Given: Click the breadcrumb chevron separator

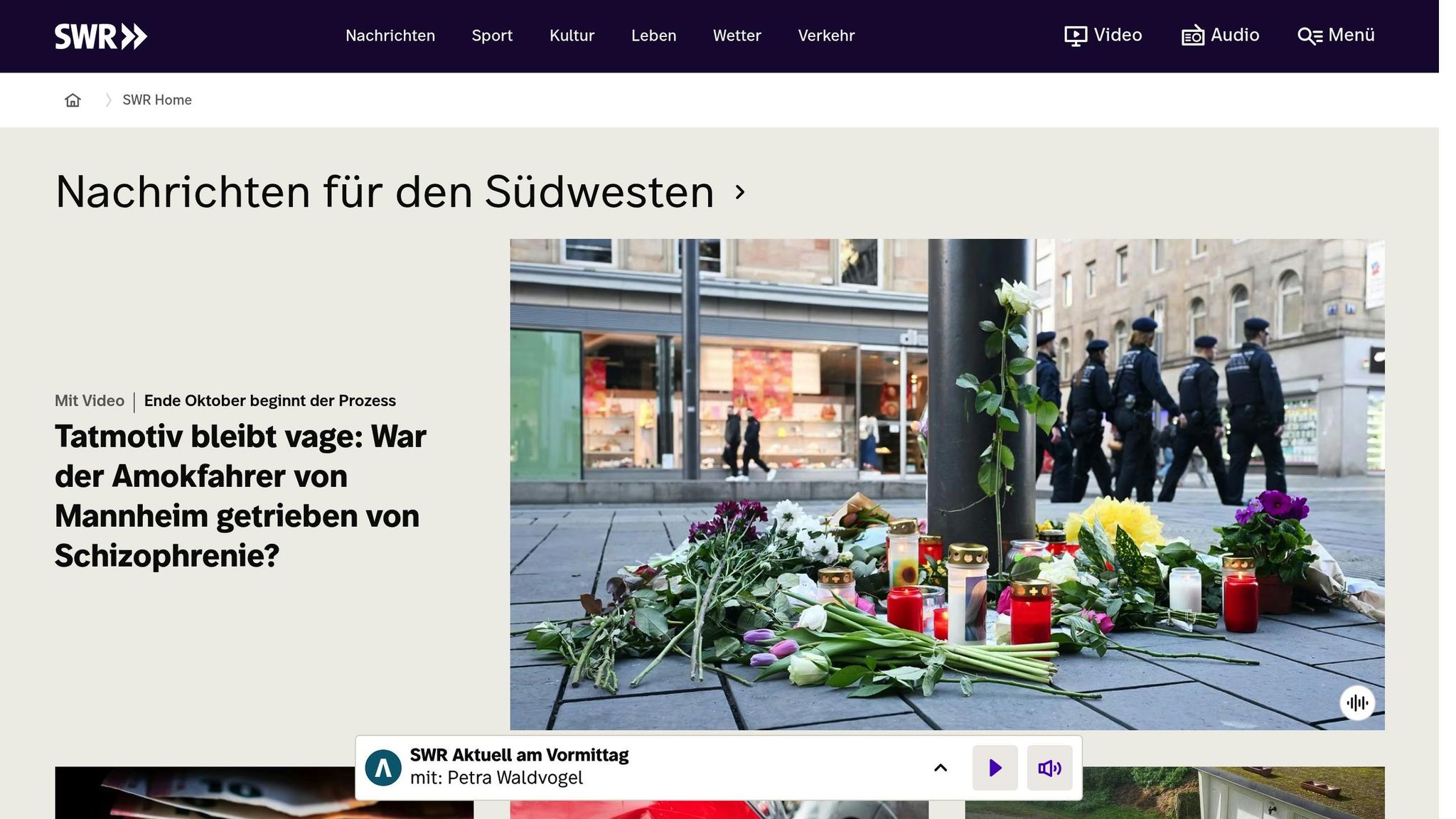Looking at the screenshot, I should [108, 100].
